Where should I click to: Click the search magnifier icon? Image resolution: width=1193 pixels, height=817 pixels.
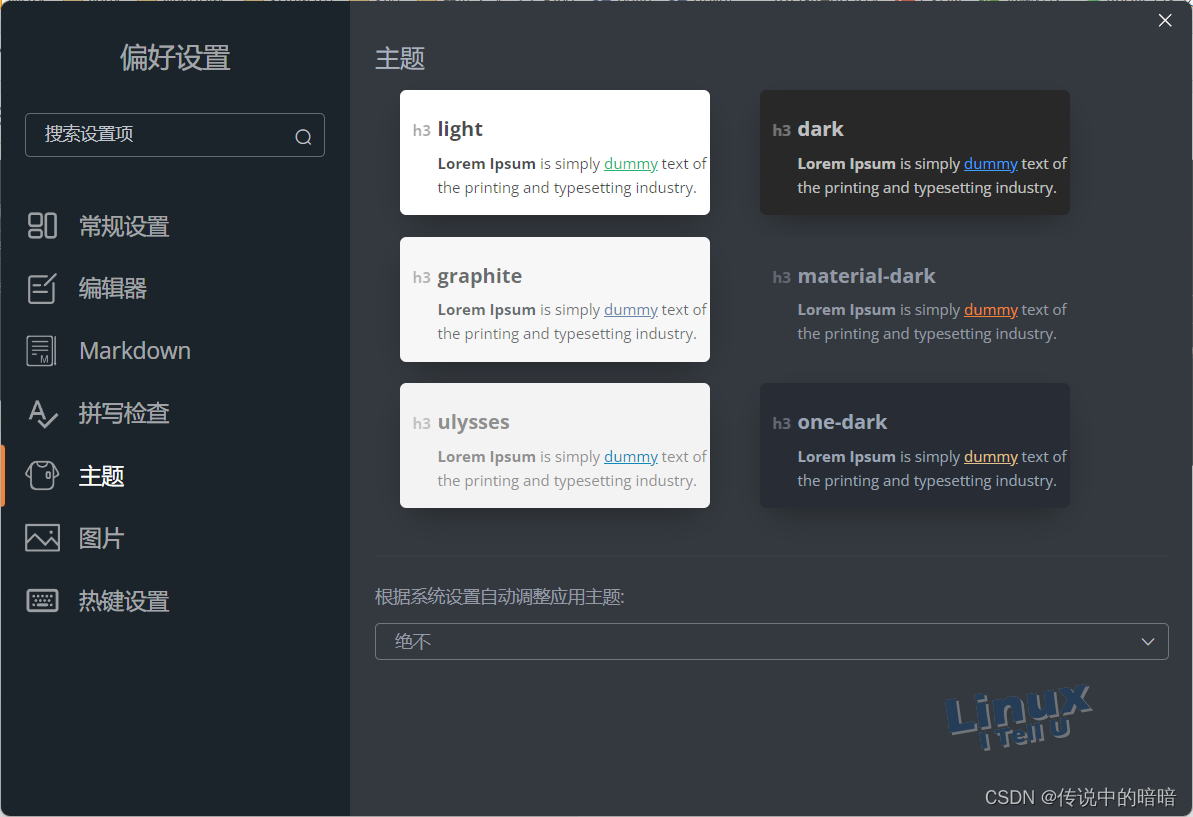[x=304, y=137]
